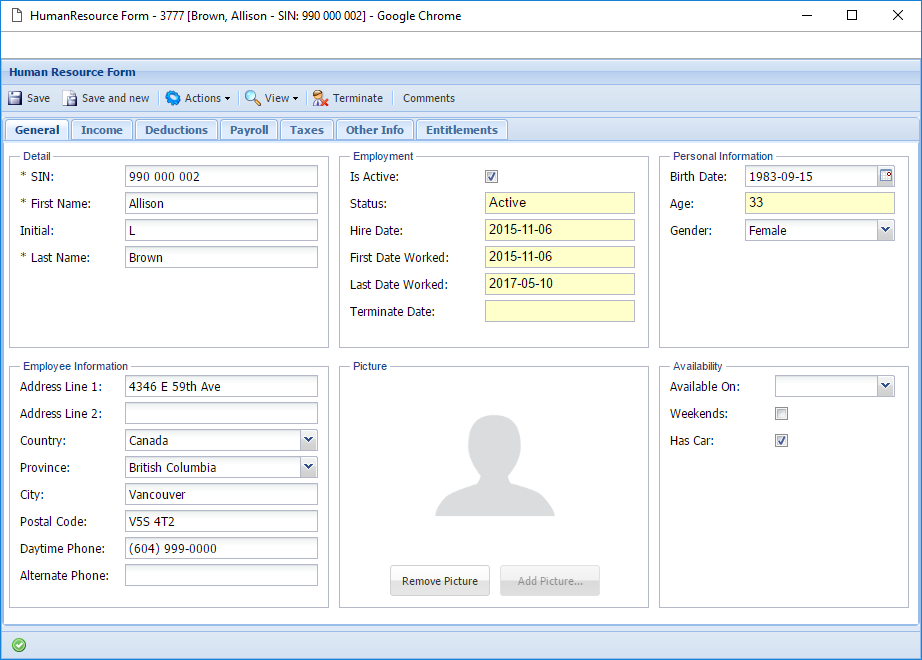Viewport: 922px width, 660px height.
Task: Expand the Gender dropdown
Action: point(885,230)
